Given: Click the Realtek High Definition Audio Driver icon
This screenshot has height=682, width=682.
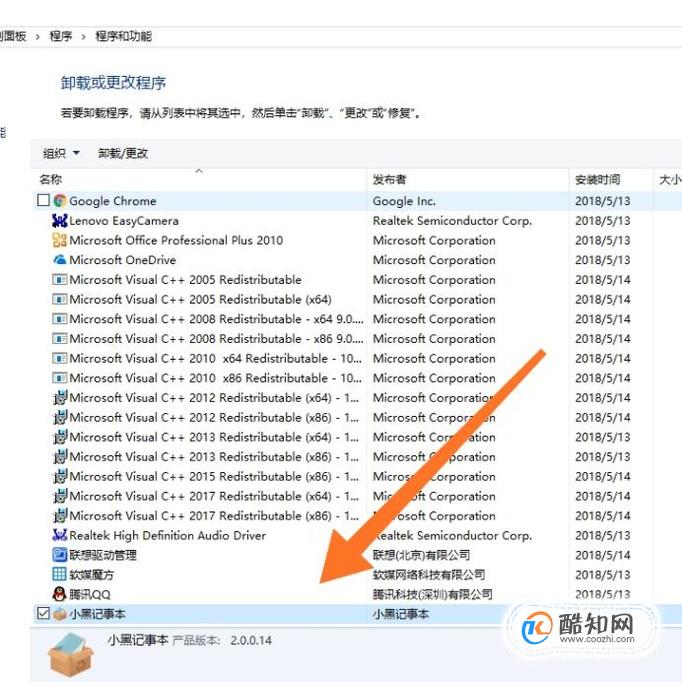Looking at the screenshot, I should click(x=60, y=535).
